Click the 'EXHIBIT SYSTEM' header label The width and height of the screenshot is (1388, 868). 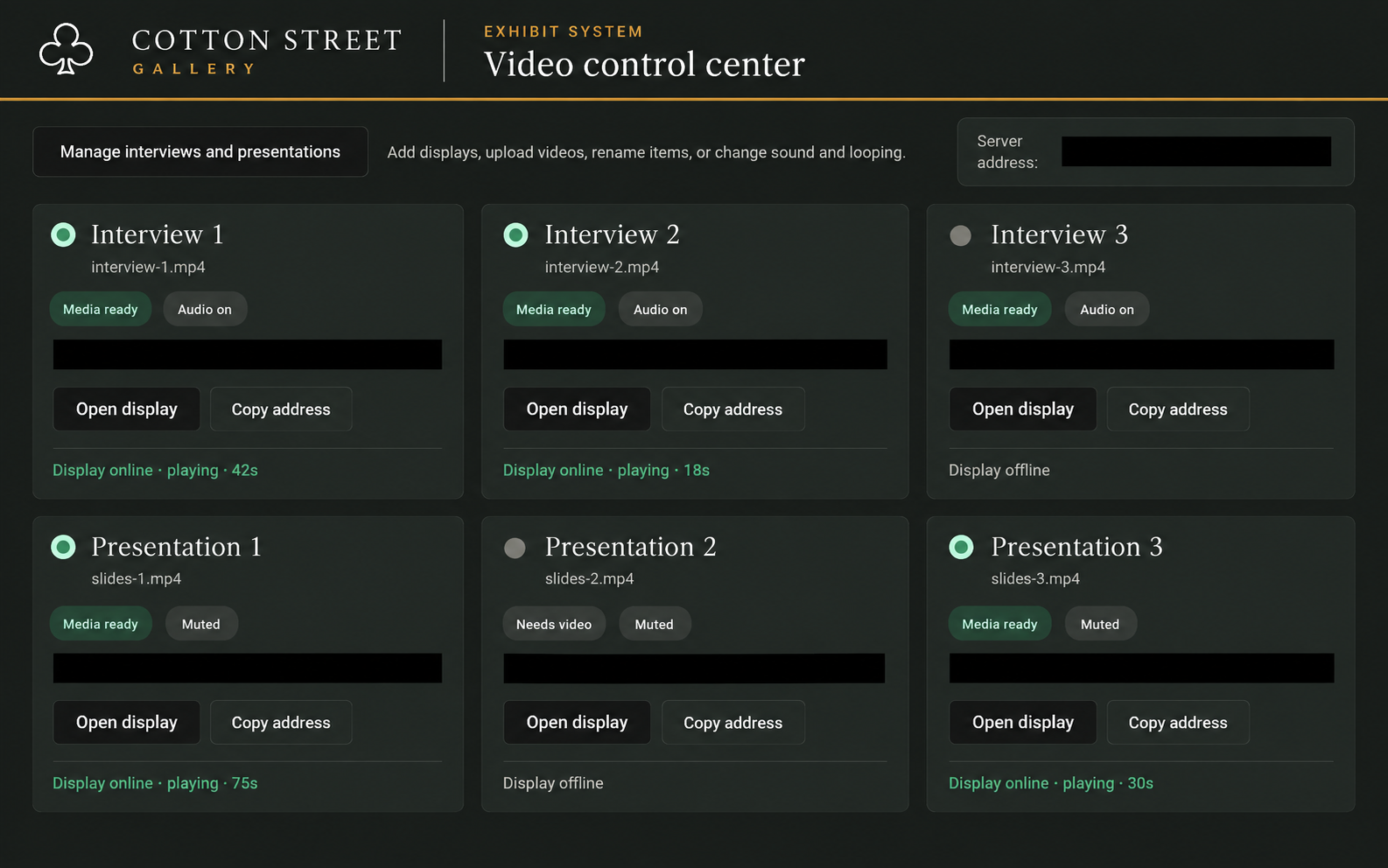click(564, 31)
